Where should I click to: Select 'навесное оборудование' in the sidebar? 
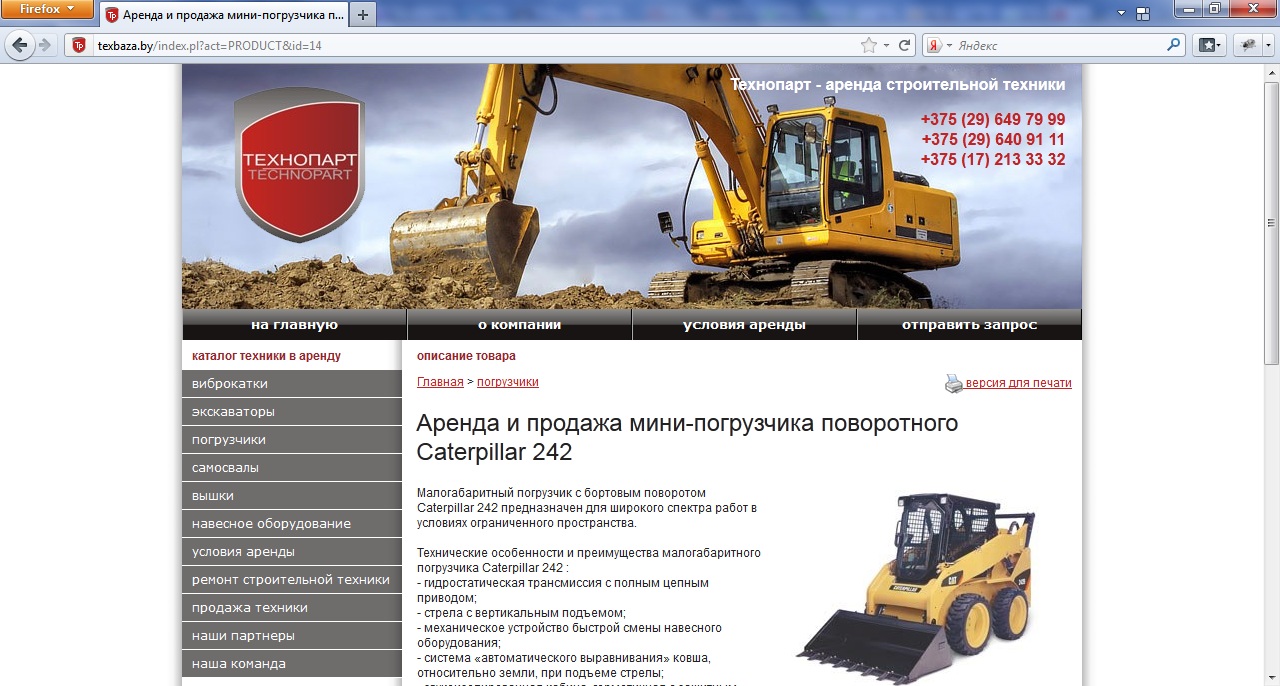point(292,524)
